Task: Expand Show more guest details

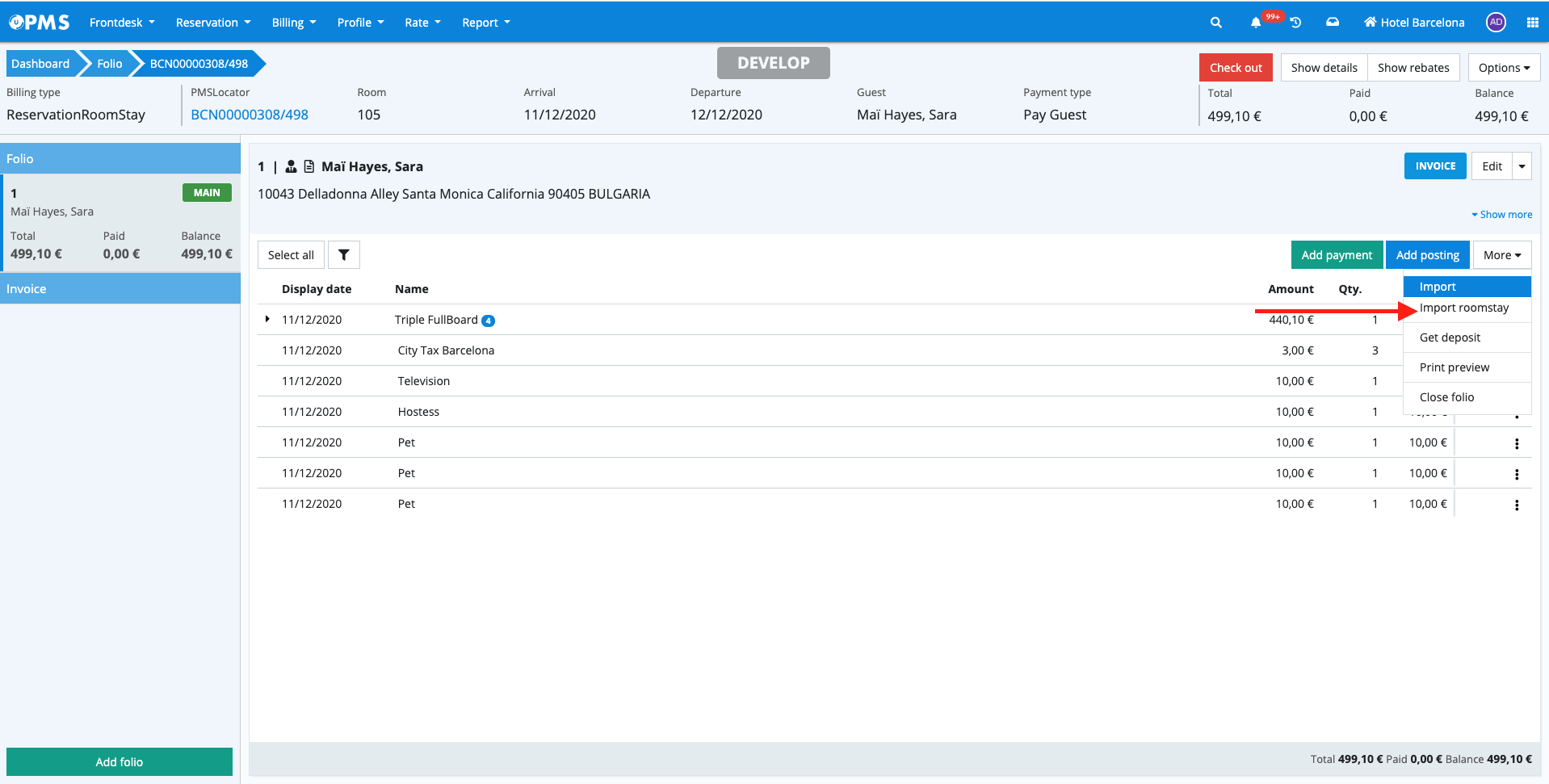Action: pos(1501,215)
